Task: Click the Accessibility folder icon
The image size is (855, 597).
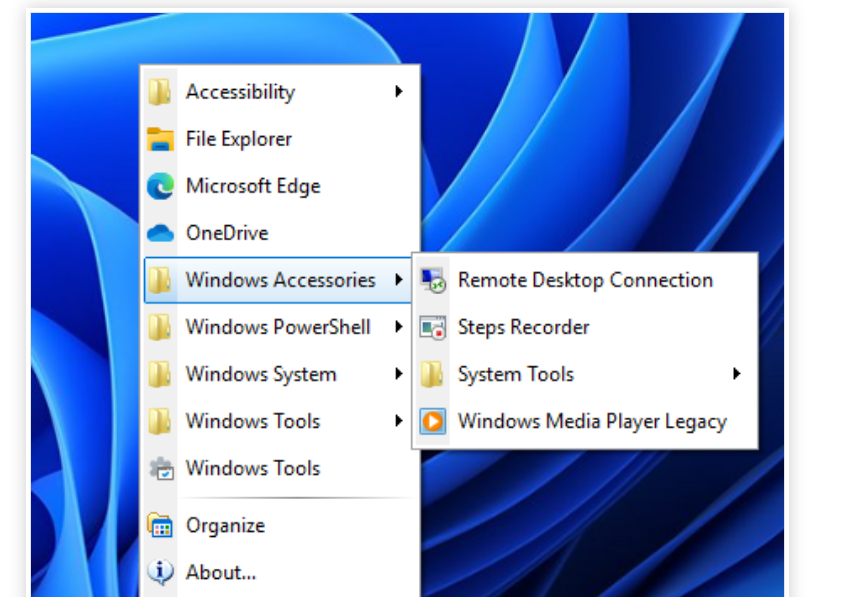Action: pos(160,92)
